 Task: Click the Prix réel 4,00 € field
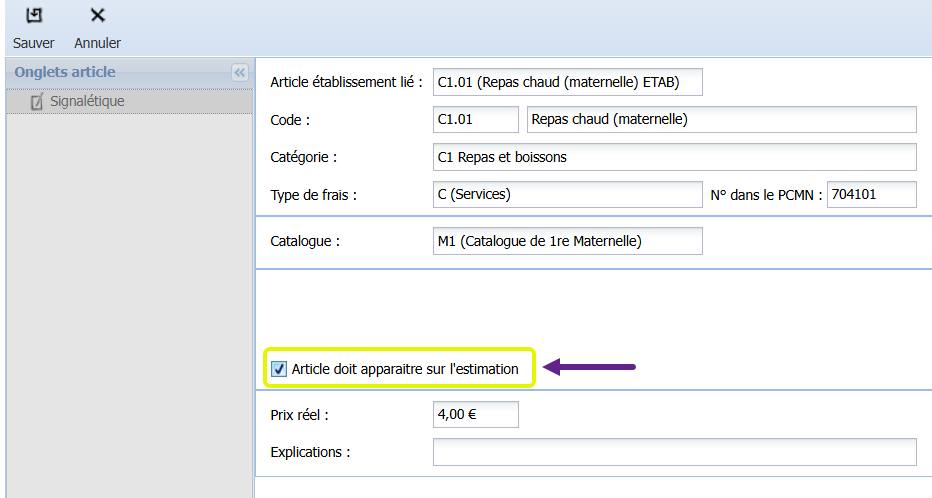click(476, 414)
